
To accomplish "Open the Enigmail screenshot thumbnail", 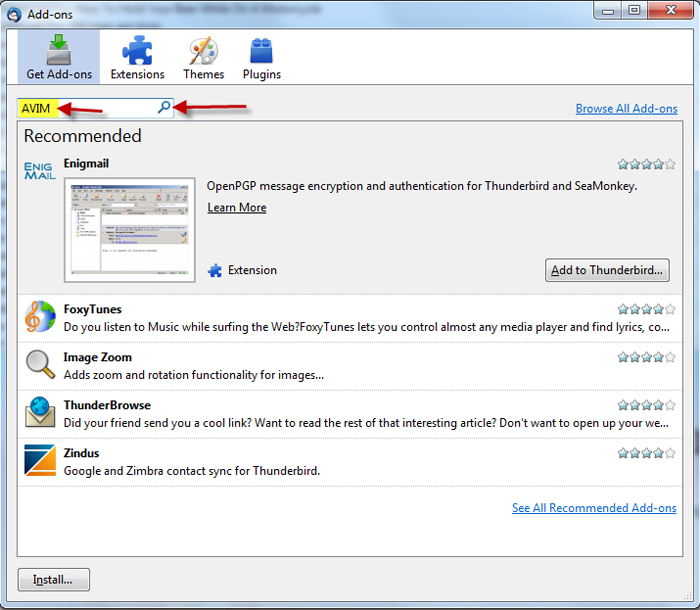I will (129, 230).
